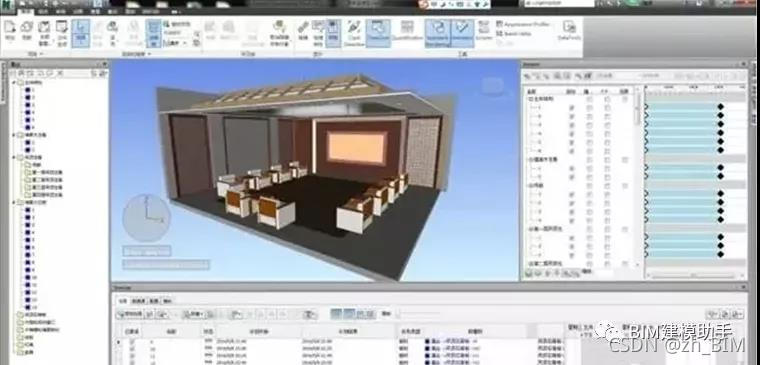
Task: Open the Clash Detective tool
Action: click(354, 33)
